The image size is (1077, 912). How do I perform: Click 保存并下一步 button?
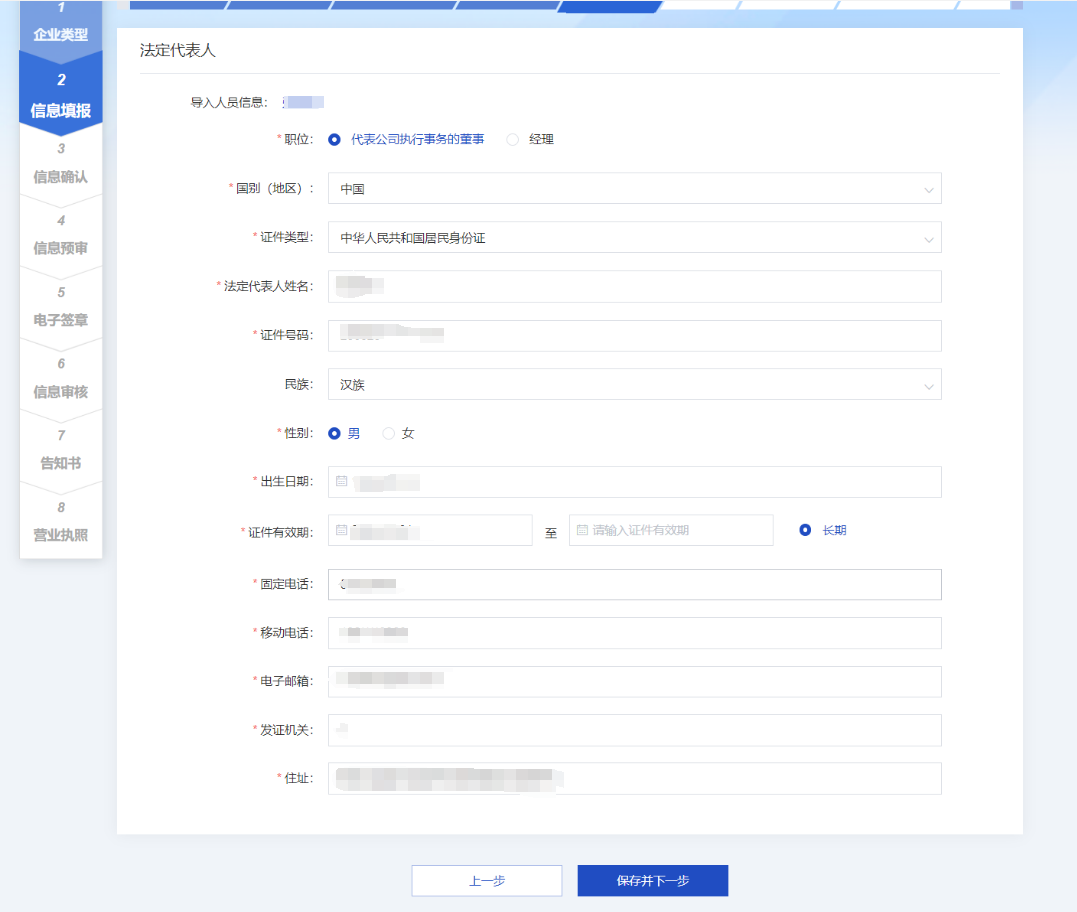[x=652, y=881]
